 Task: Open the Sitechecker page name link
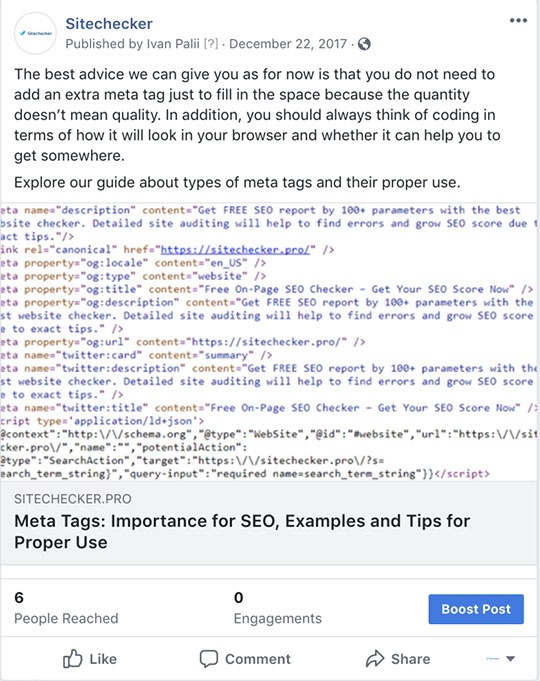[109, 23]
